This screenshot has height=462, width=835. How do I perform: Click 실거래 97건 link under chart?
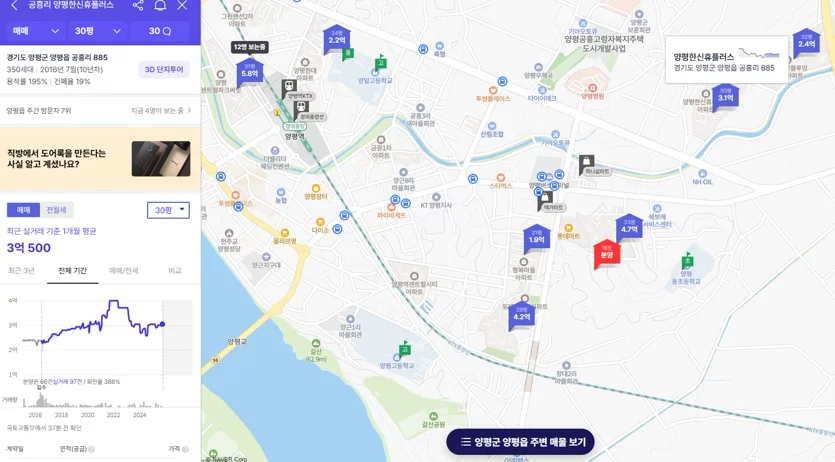[67, 382]
